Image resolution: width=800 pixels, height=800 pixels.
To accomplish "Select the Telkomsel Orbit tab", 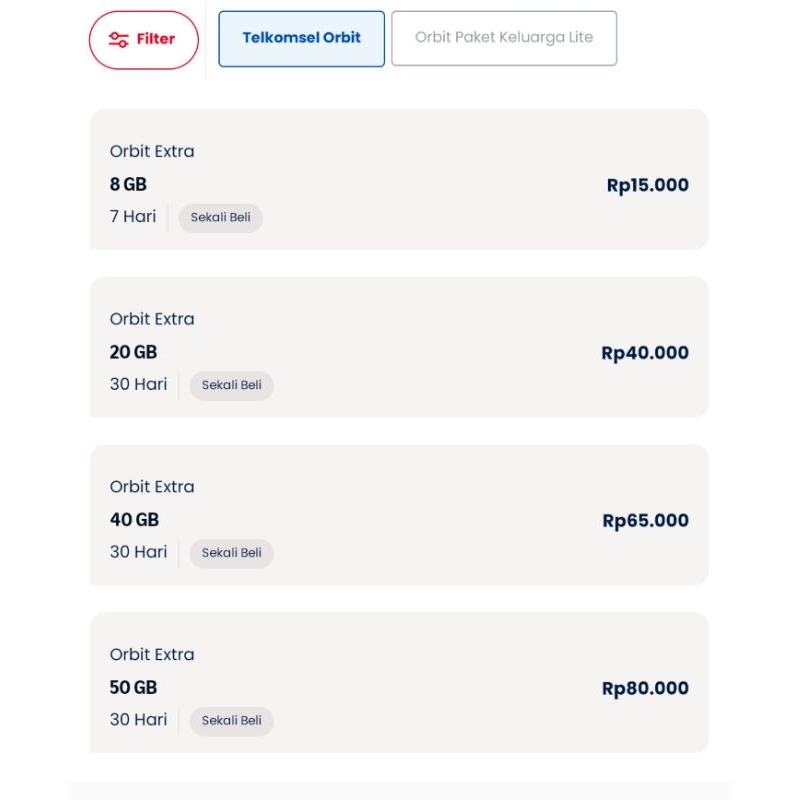I will [x=301, y=39].
